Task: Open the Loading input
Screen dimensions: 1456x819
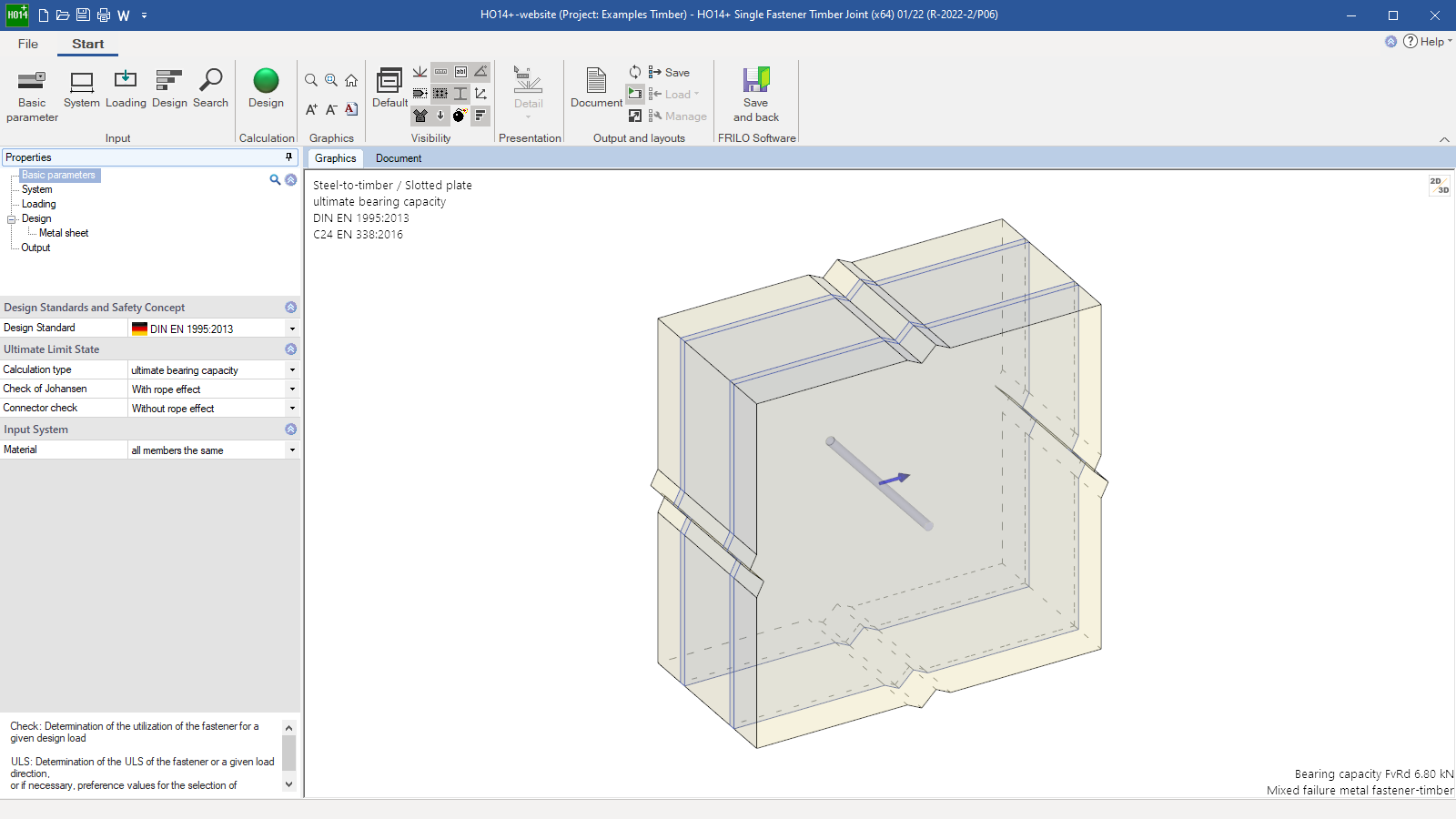Action: pyautogui.click(x=126, y=89)
